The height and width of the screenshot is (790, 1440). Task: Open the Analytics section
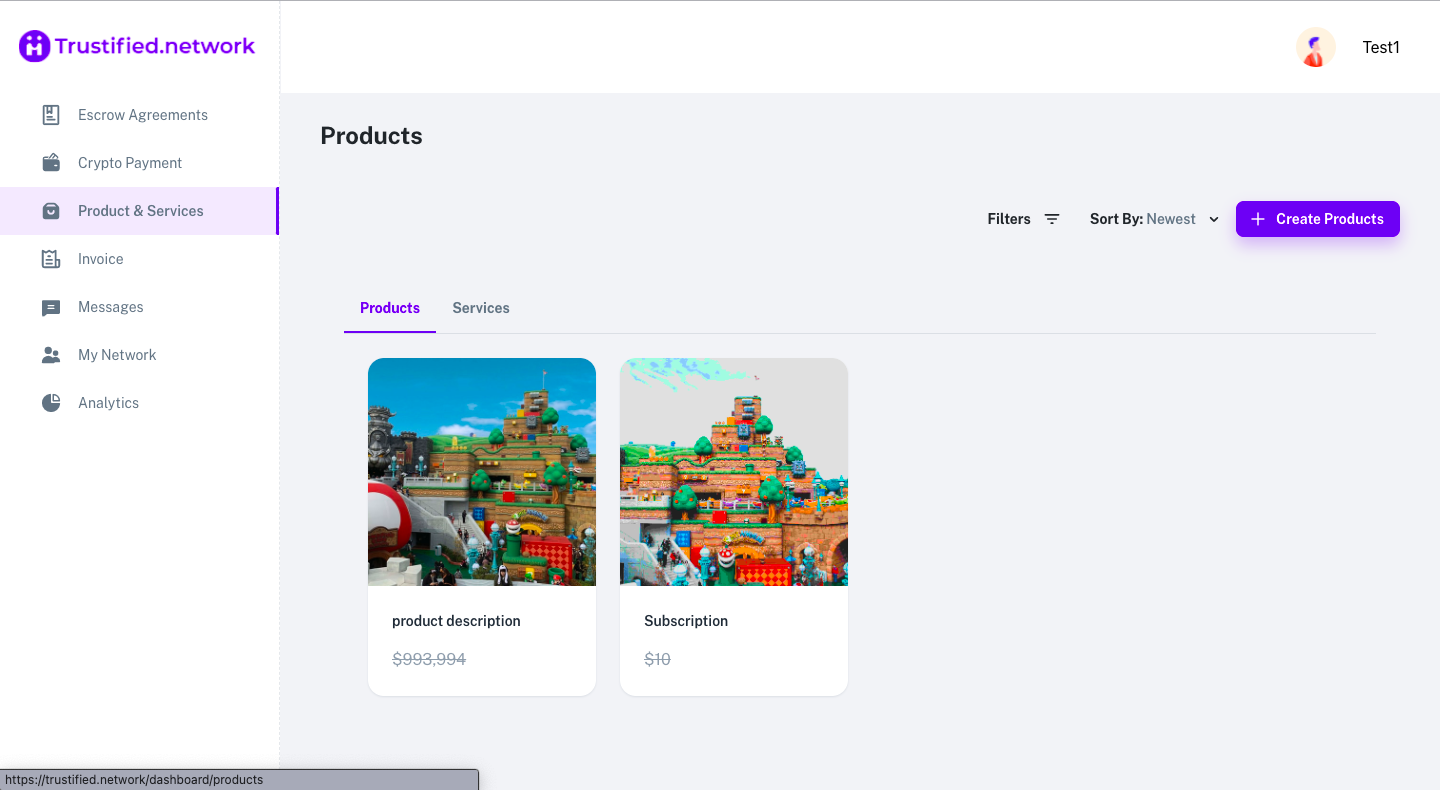pyautogui.click(x=139, y=403)
